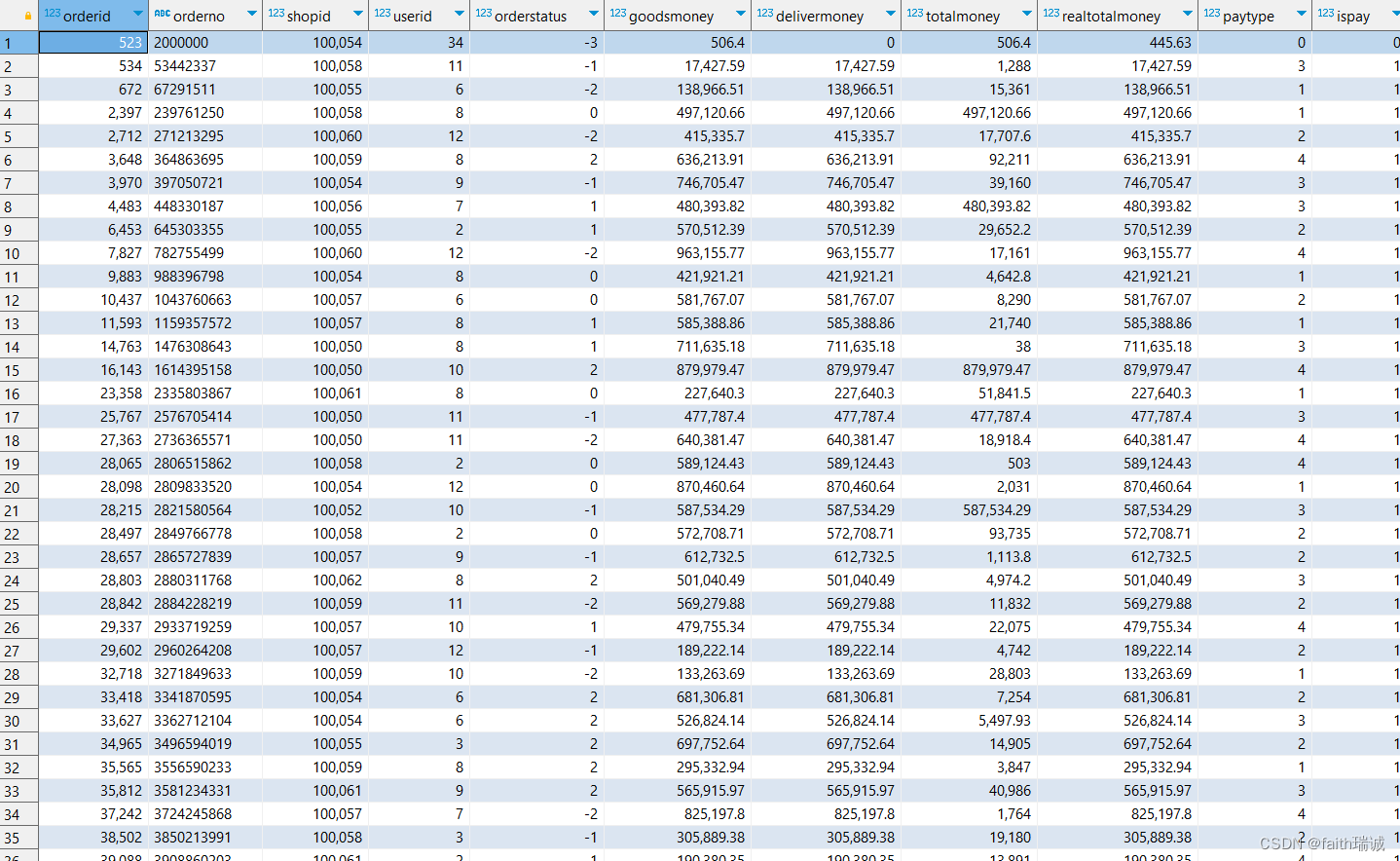Open the totalmoney column filter arrow

tap(1027, 15)
